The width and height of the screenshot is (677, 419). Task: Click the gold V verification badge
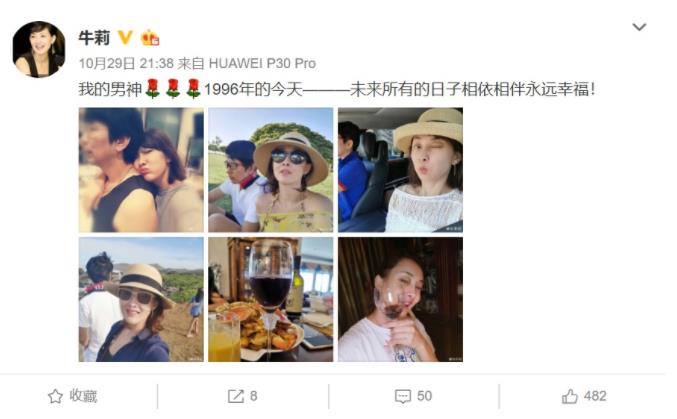click(125, 38)
